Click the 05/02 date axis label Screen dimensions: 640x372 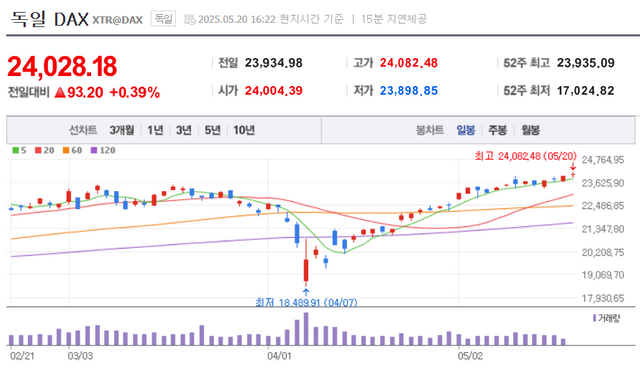470,356
